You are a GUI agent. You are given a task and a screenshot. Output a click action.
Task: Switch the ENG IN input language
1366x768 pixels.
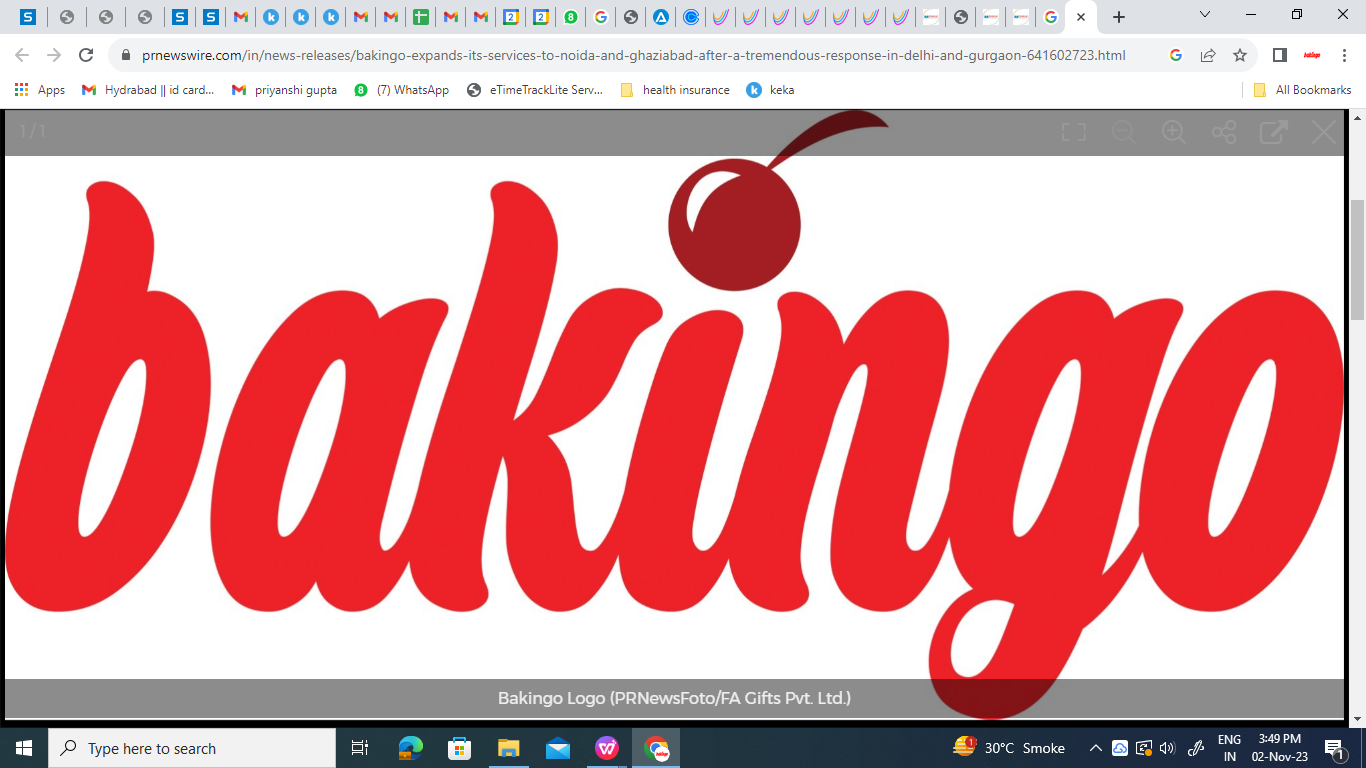[1229, 748]
